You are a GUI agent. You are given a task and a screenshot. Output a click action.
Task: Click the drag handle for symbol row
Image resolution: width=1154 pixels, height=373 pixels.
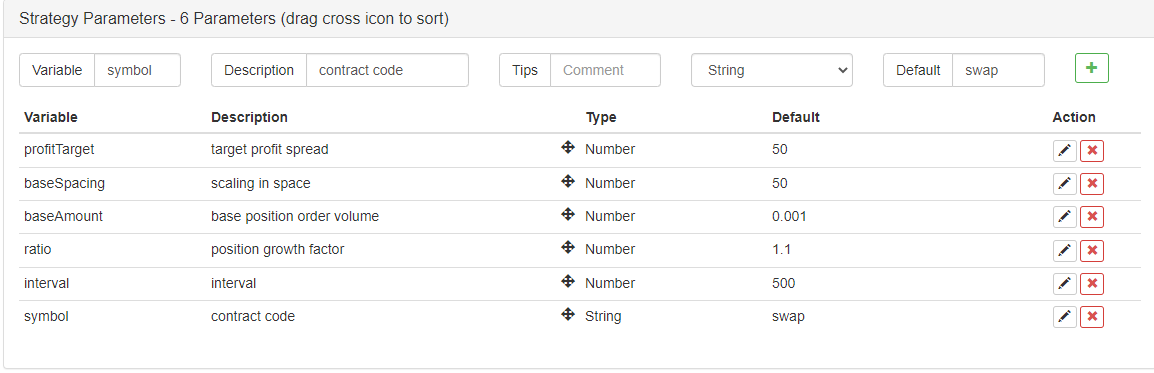567,314
